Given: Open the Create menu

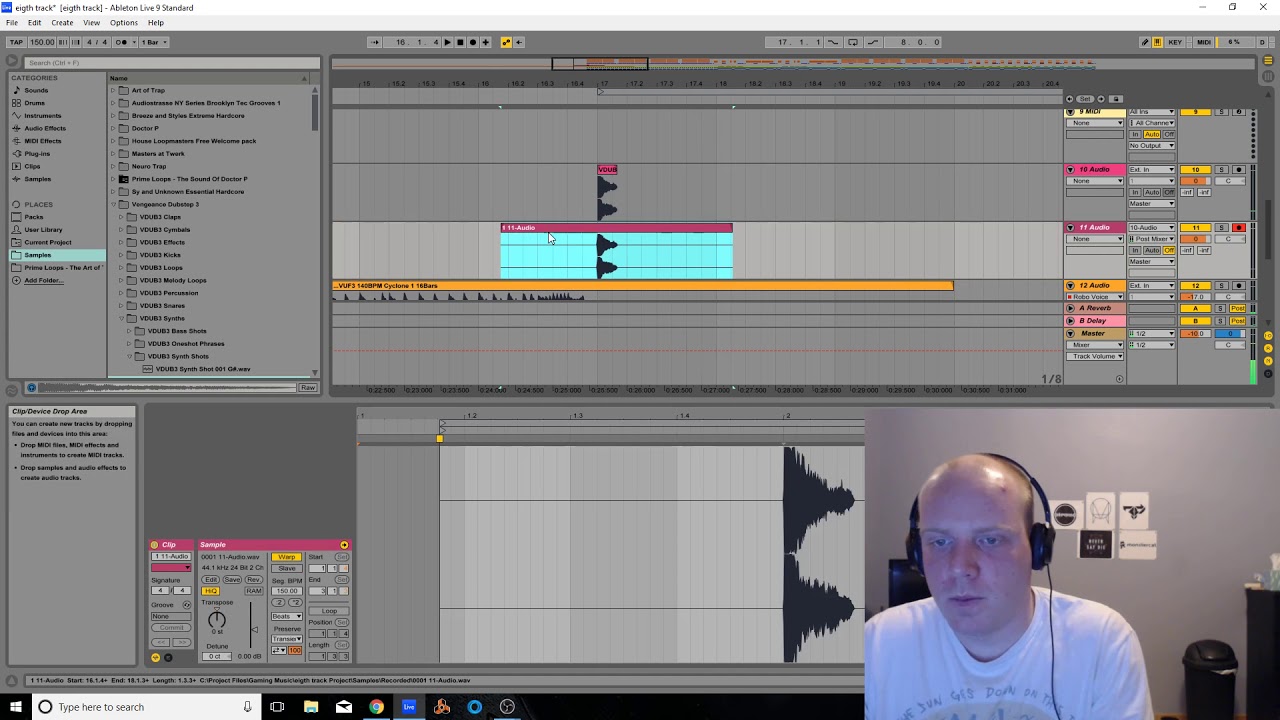Looking at the screenshot, I should point(62,23).
